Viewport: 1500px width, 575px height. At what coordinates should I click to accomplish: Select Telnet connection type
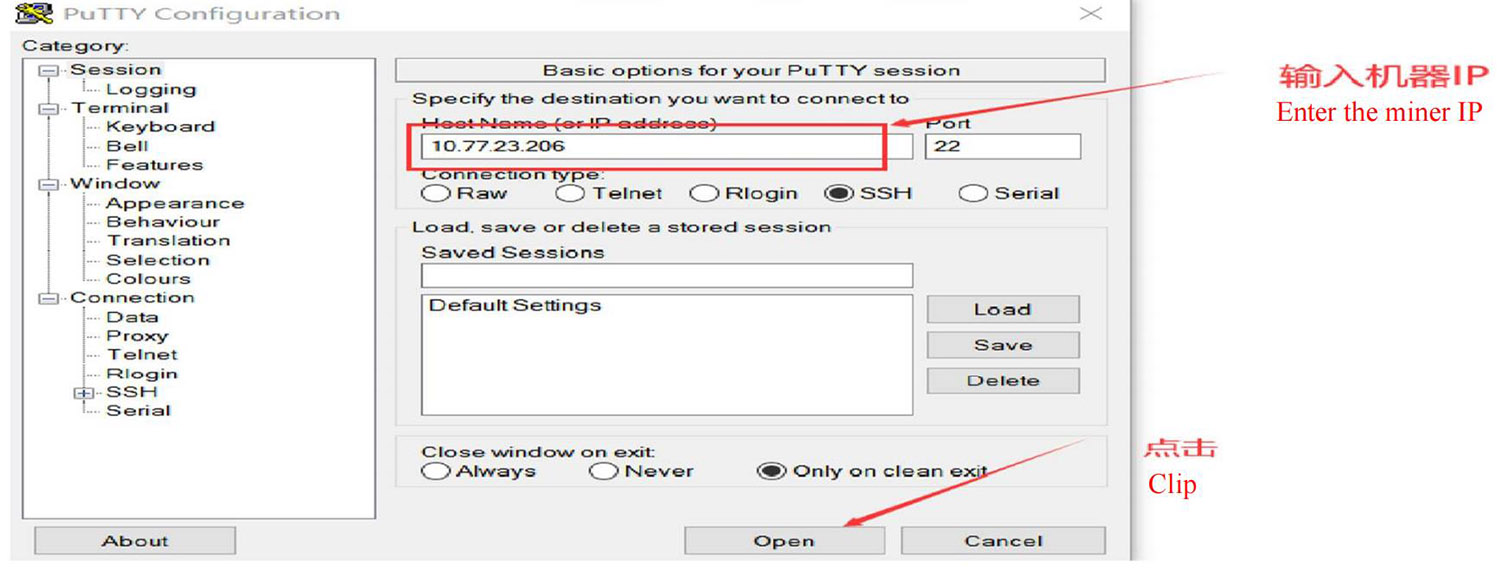tap(571, 194)
